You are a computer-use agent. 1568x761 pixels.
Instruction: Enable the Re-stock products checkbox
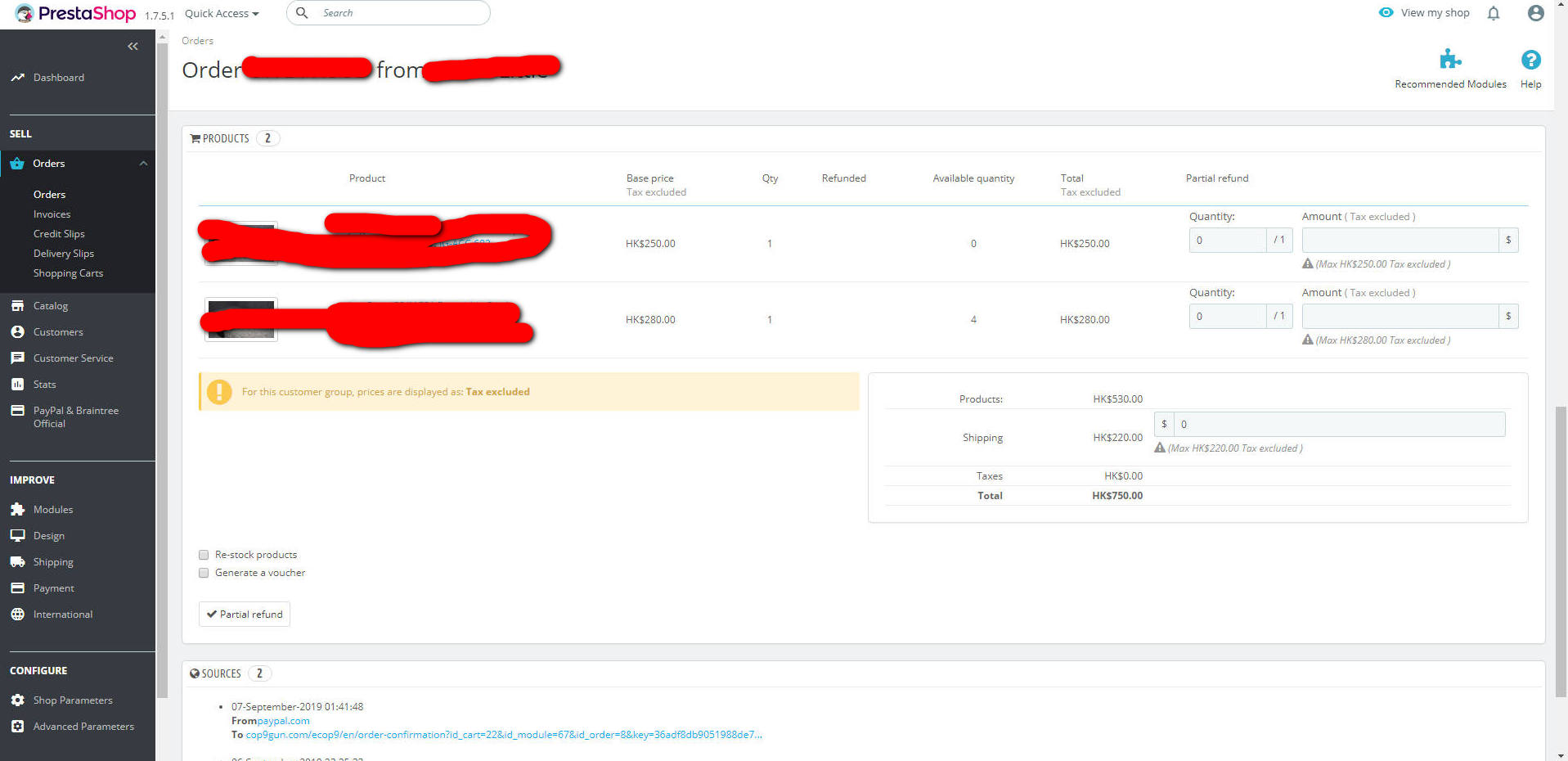point(203,555)
